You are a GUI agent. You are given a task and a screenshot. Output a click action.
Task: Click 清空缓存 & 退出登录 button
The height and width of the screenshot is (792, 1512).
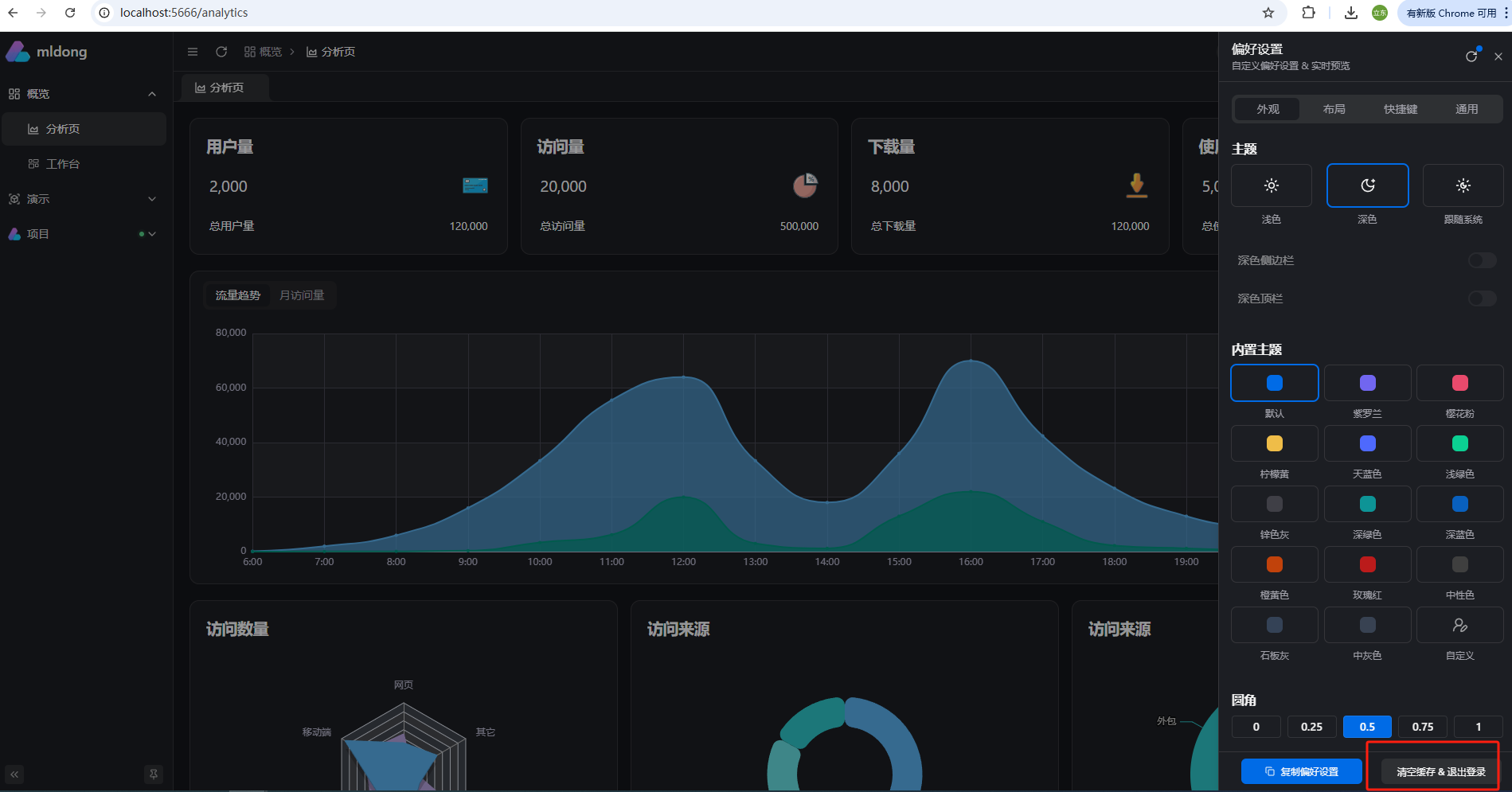point(1441,771)
